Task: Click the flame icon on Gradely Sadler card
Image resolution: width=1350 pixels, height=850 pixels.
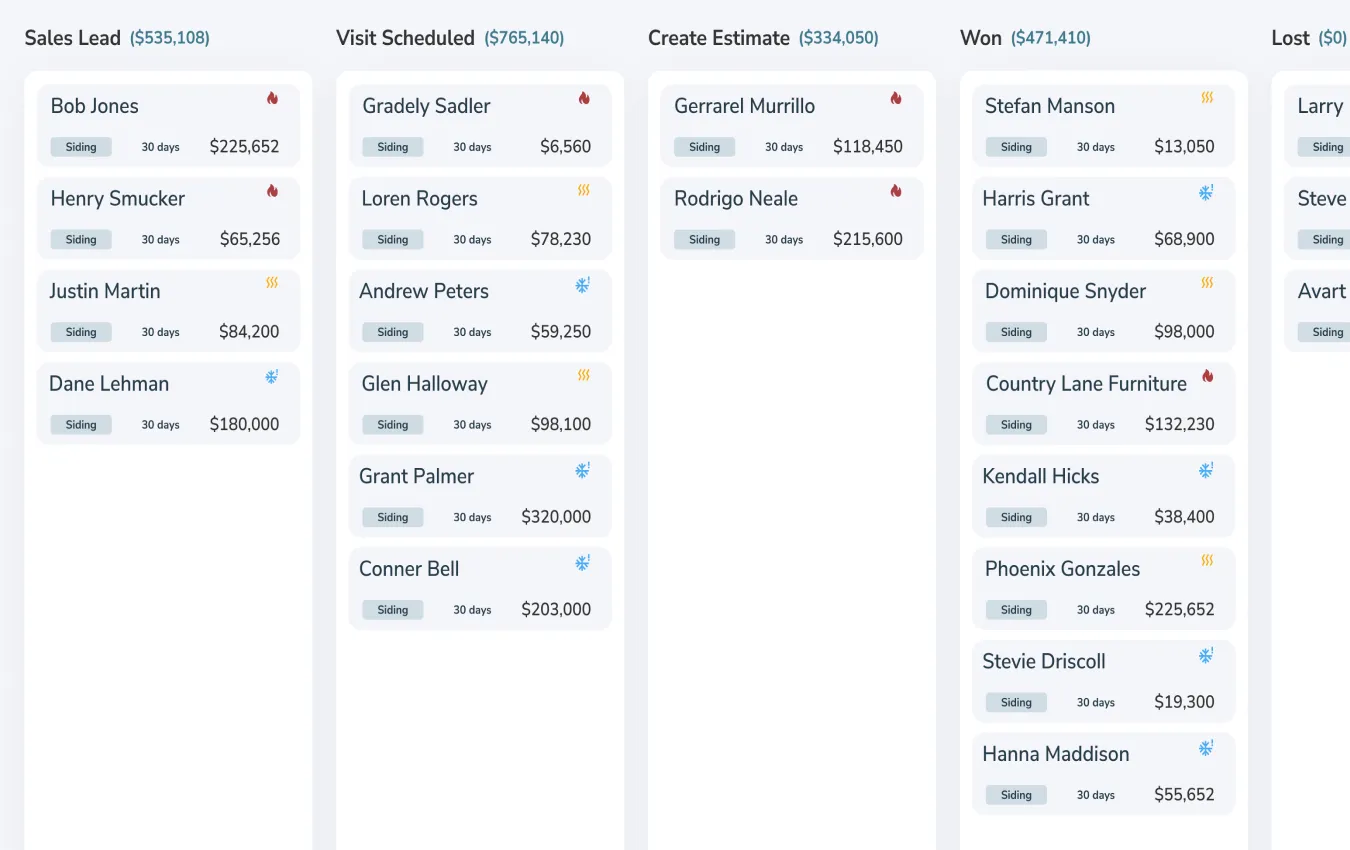Action: 584,98
